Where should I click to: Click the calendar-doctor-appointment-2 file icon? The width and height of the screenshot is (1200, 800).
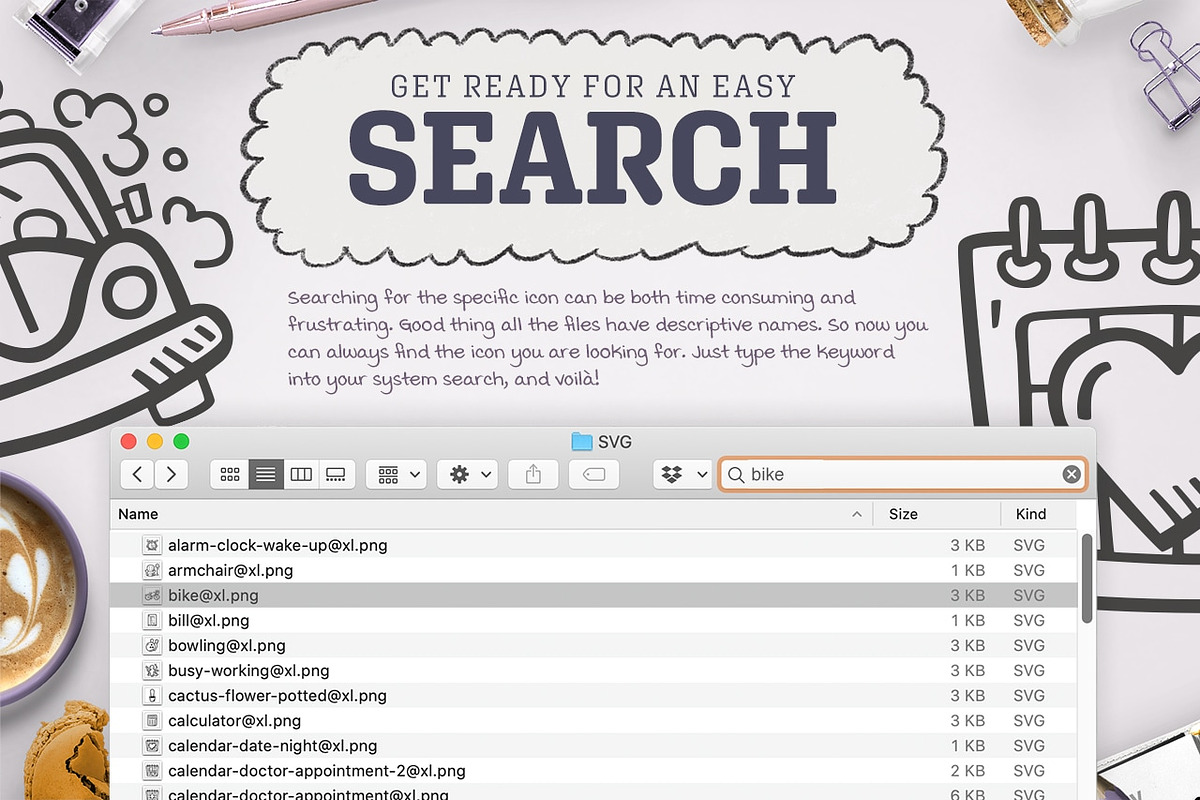click(152, 771)
